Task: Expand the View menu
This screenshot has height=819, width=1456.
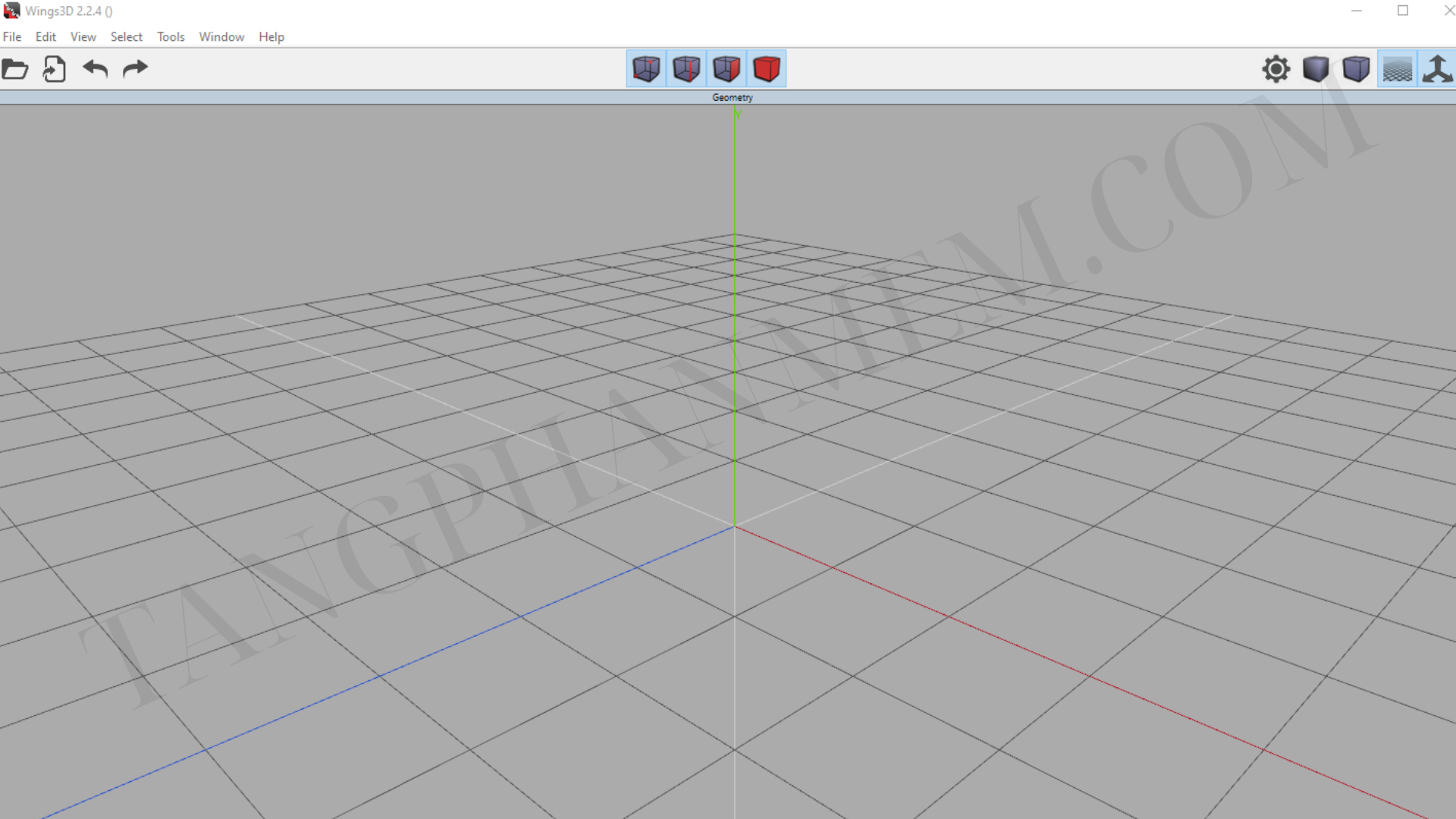Action: click(x=83, y=36)
